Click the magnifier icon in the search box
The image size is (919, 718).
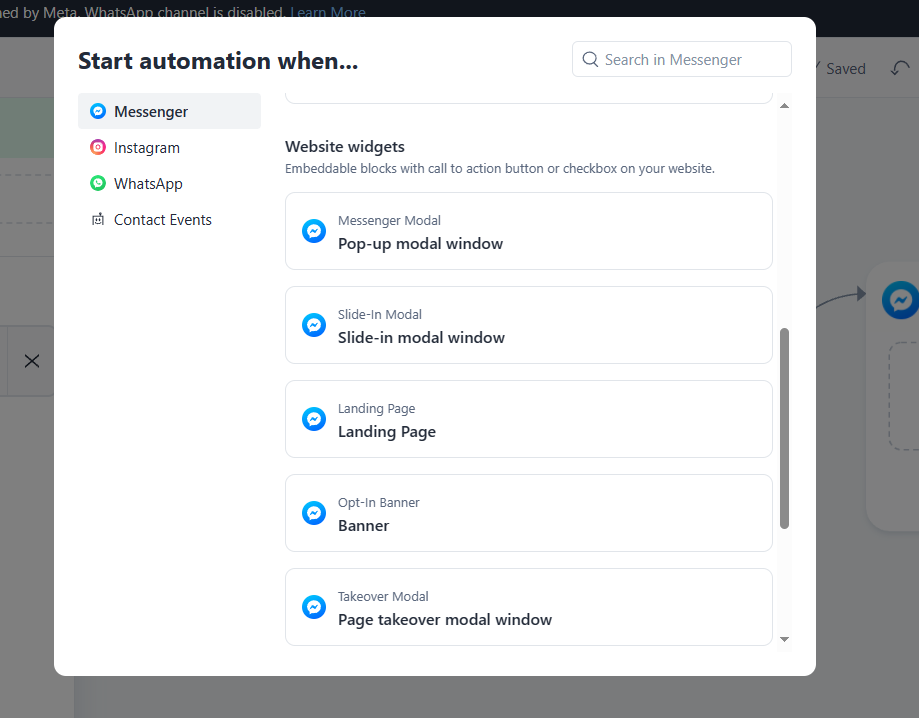tap(591, 60)
